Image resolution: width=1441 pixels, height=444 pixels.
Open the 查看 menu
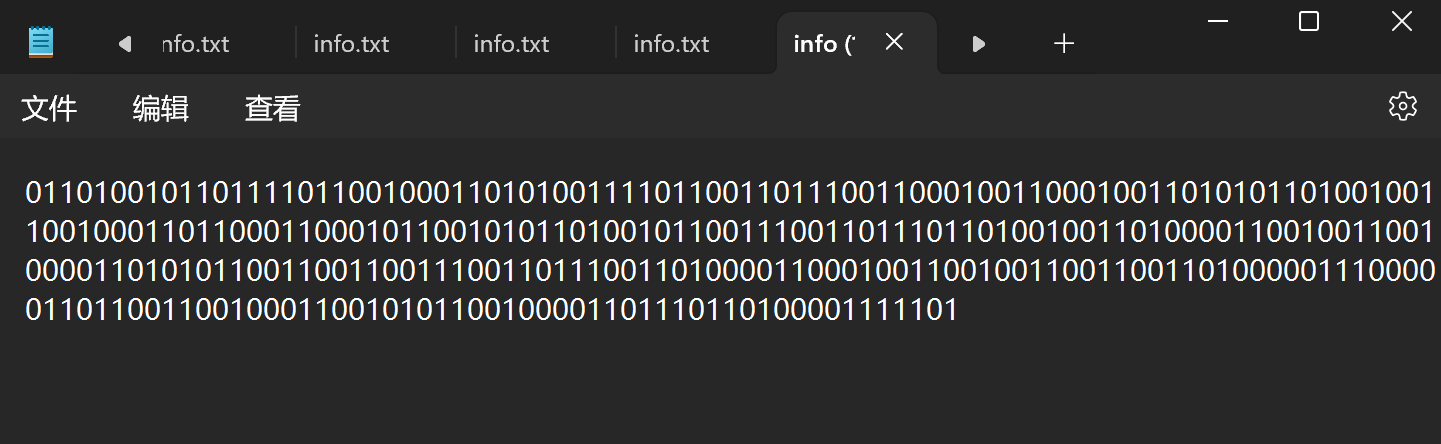click(x=272, y=108)
